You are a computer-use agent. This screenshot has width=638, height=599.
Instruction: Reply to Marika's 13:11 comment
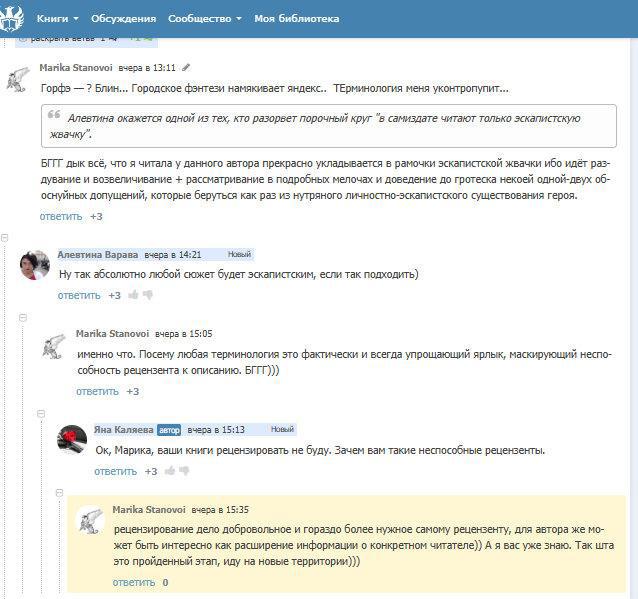tap(60, 216)
